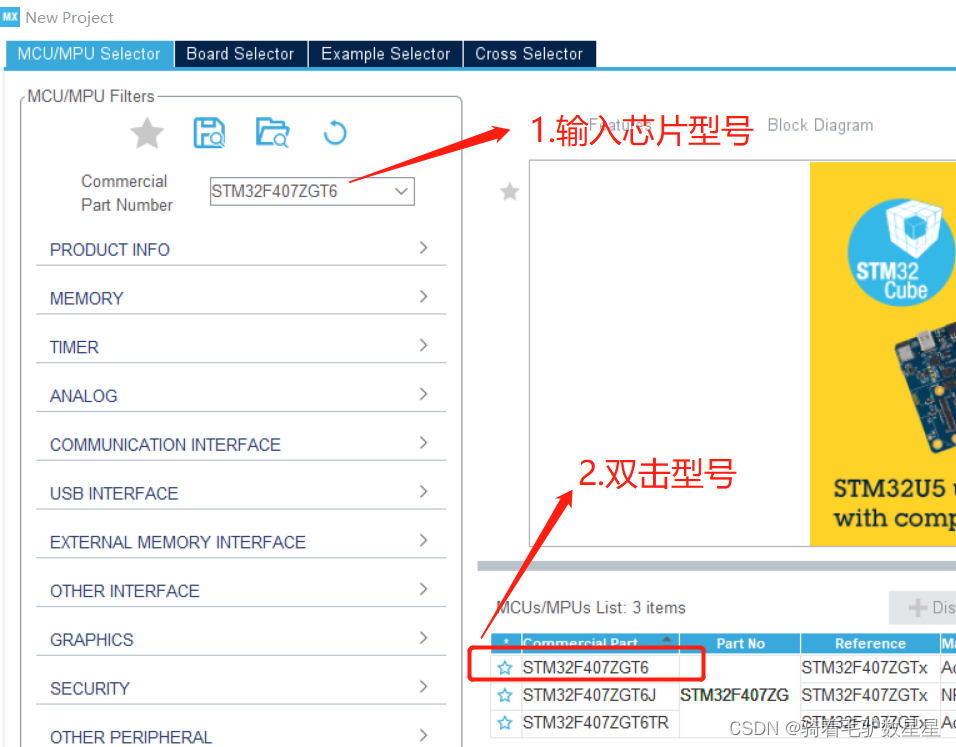956x747 pixels.
Task: Expand the COMMUNICATION INTERFACE filter section
Action: [x=241, y=444]
